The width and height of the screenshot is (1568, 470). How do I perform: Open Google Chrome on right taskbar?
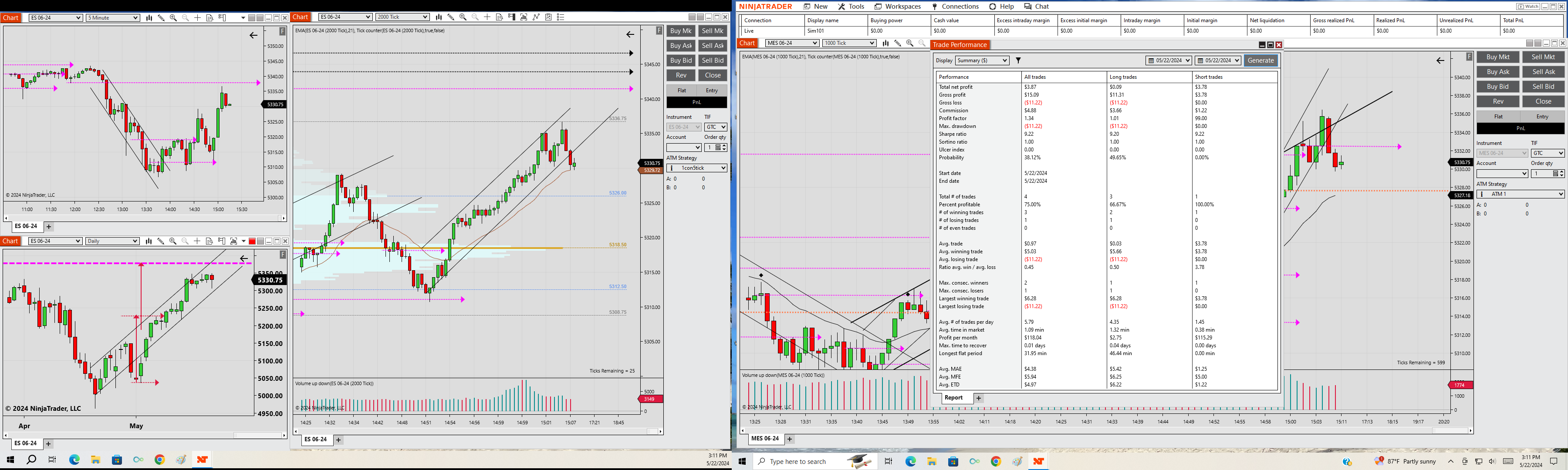tap(996, 461)
